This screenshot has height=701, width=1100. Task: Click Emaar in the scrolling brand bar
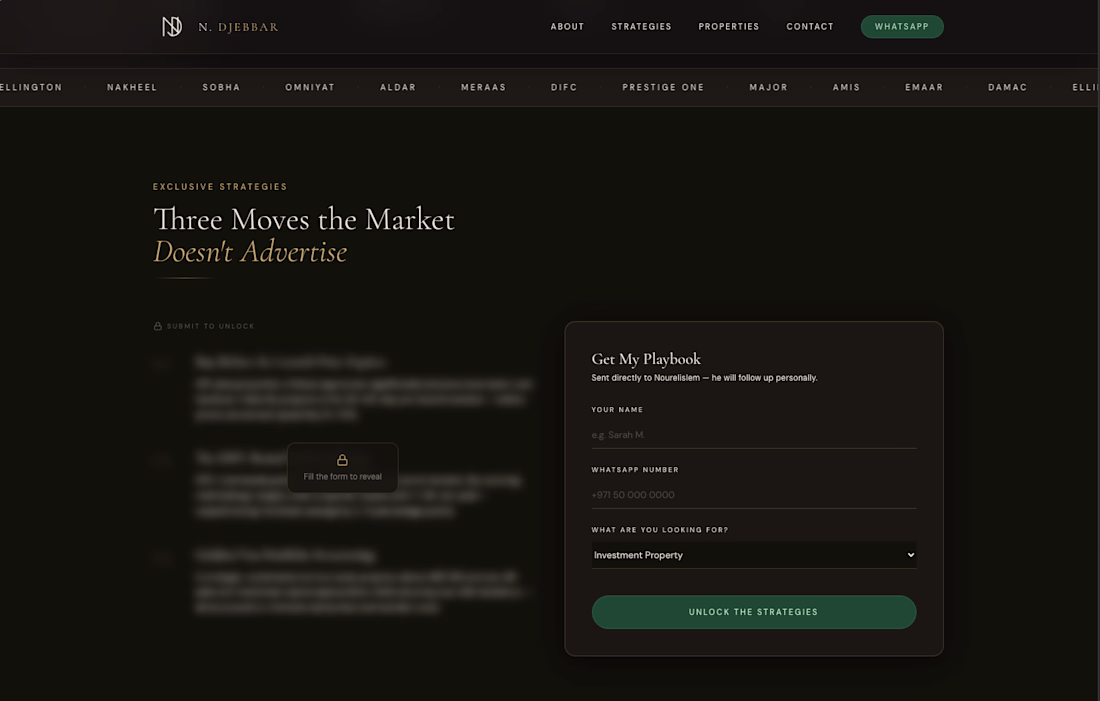click(x=924, y=87)
